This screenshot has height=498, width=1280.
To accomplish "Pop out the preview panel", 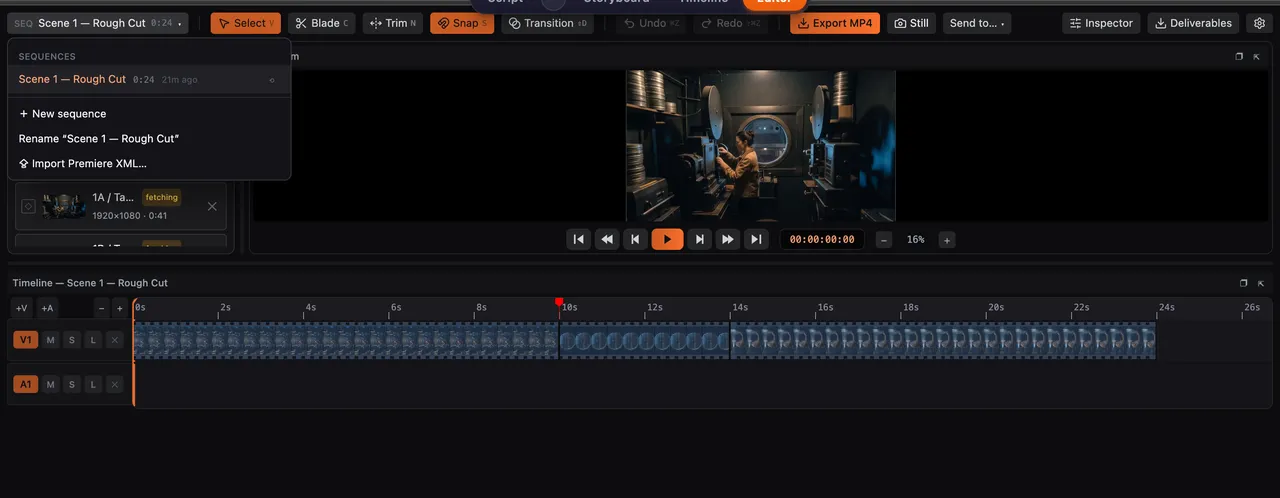I will (1239, 57).
